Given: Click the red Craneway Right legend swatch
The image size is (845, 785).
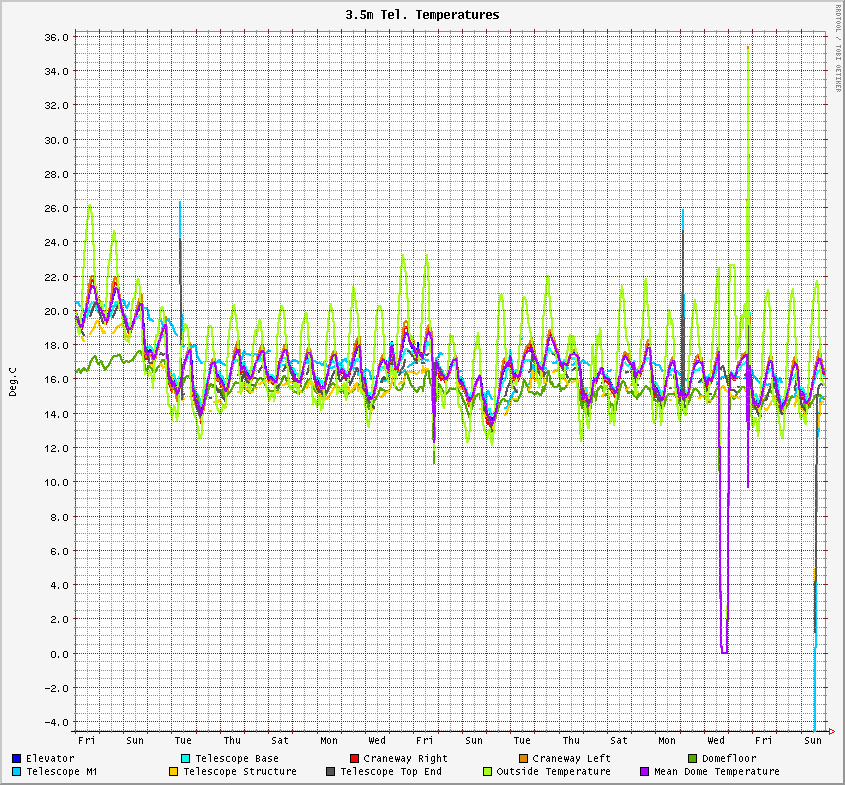Looking at the screenshot, I should pyautogui.click(x=354, y=758).
